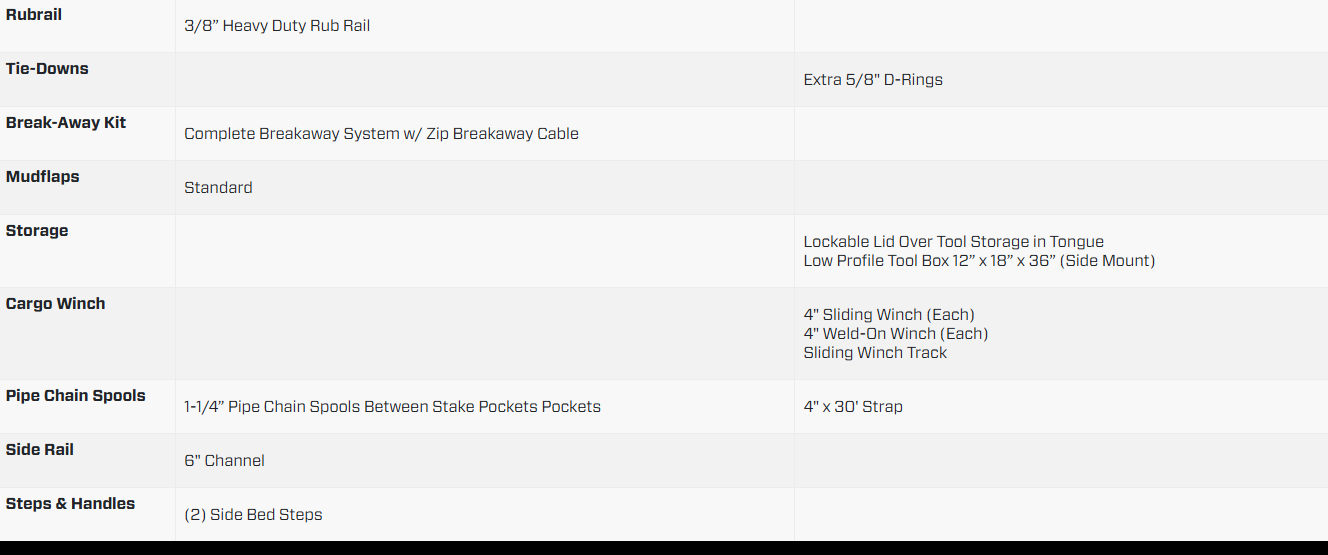Screen dimensions: 1328x555
Task: Click the Sliding Winch Track text
Action: pos(875,353)
